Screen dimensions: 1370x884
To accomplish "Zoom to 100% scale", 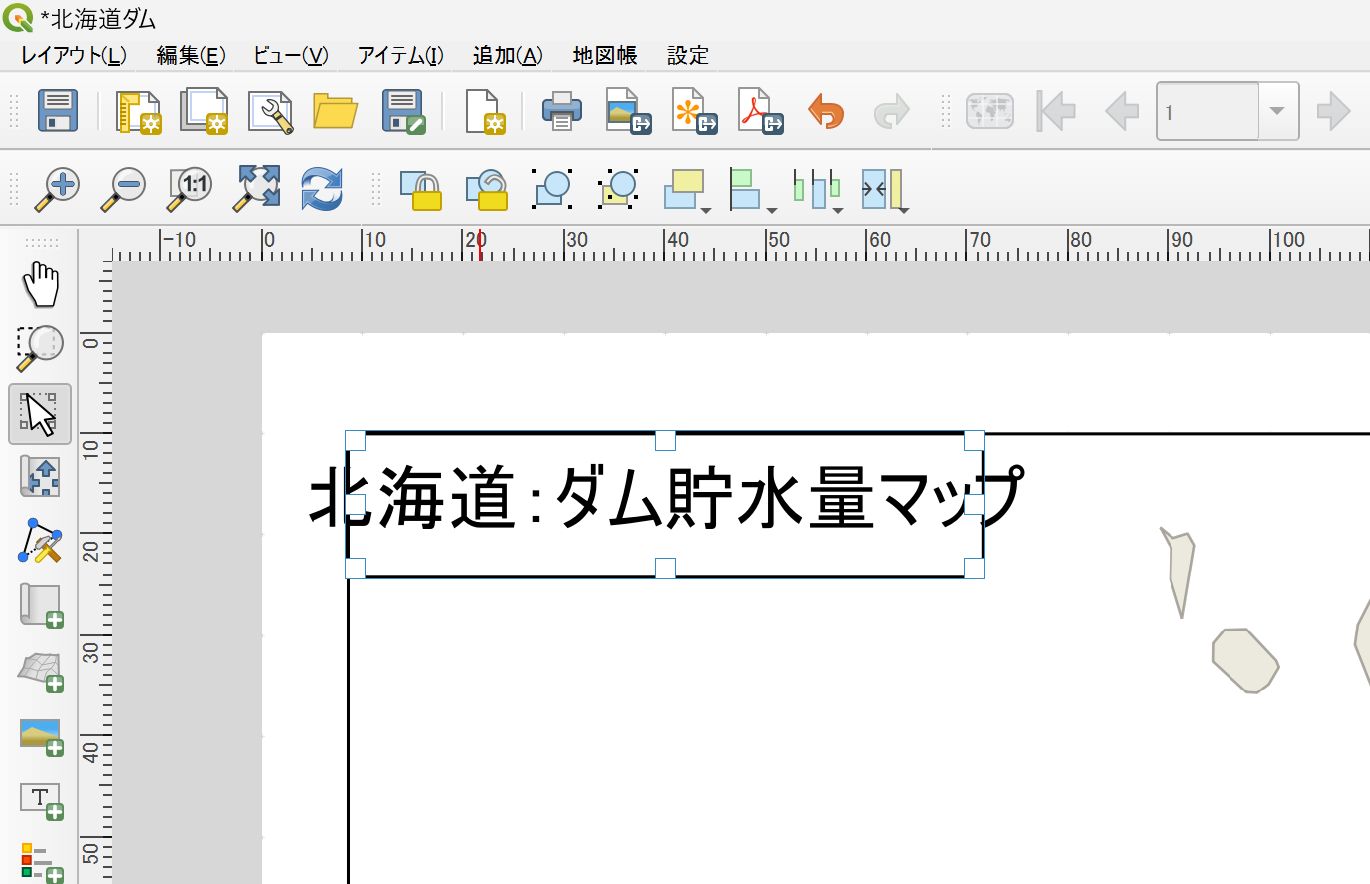I will coord(189,189).
